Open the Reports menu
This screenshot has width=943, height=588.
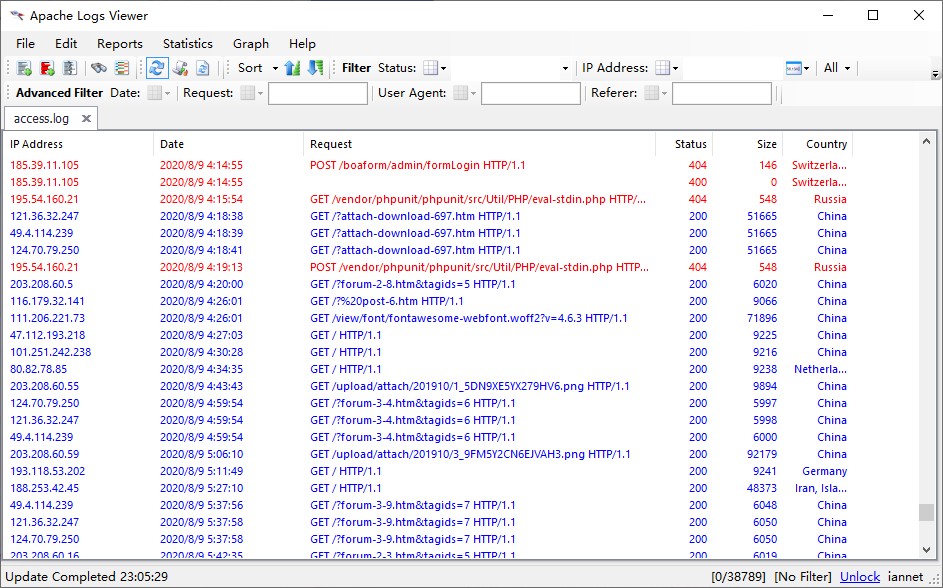tap(120, 43)
